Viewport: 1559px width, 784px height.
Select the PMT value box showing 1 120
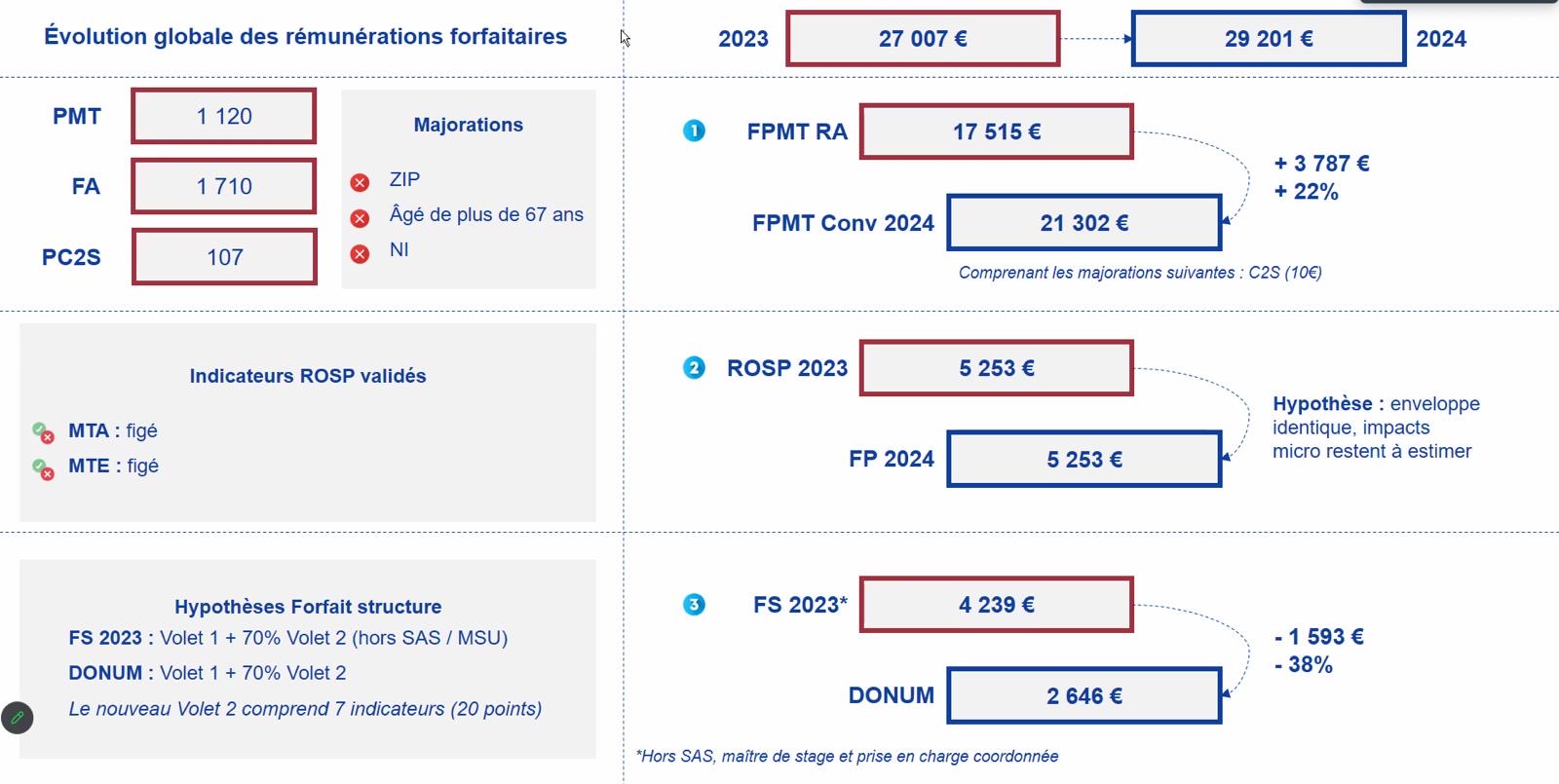[x=224, y=116]
